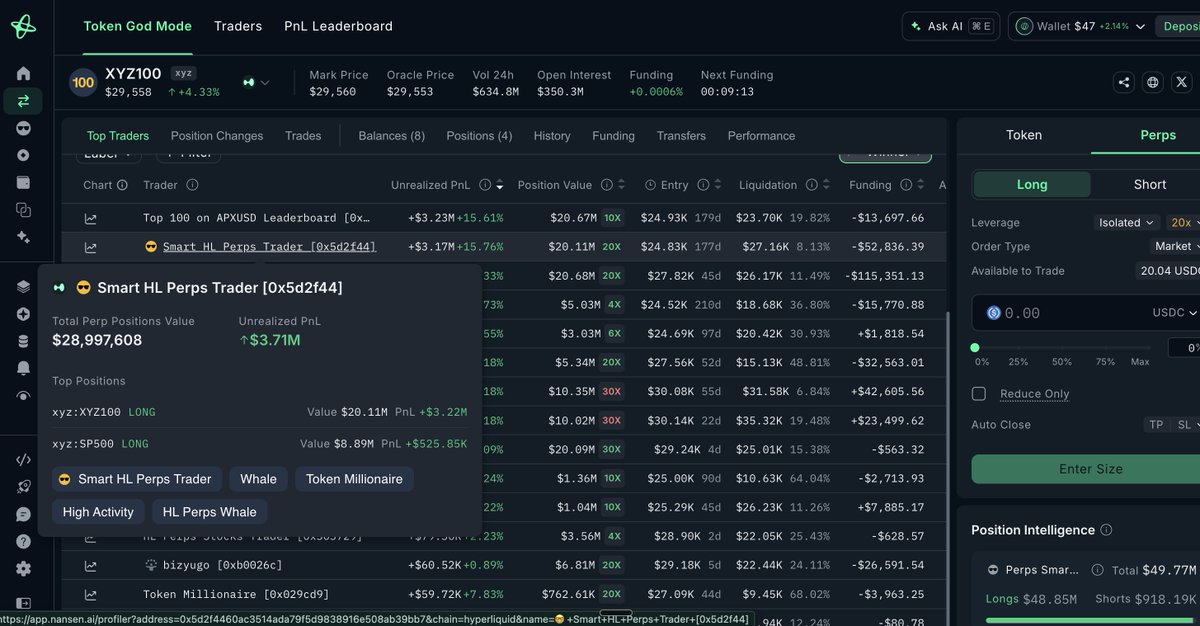The height and width of the screenshot is (626, 1200).
Task: Click the Ask AI button
Action: pyautogui.click(x=949, y=27)
